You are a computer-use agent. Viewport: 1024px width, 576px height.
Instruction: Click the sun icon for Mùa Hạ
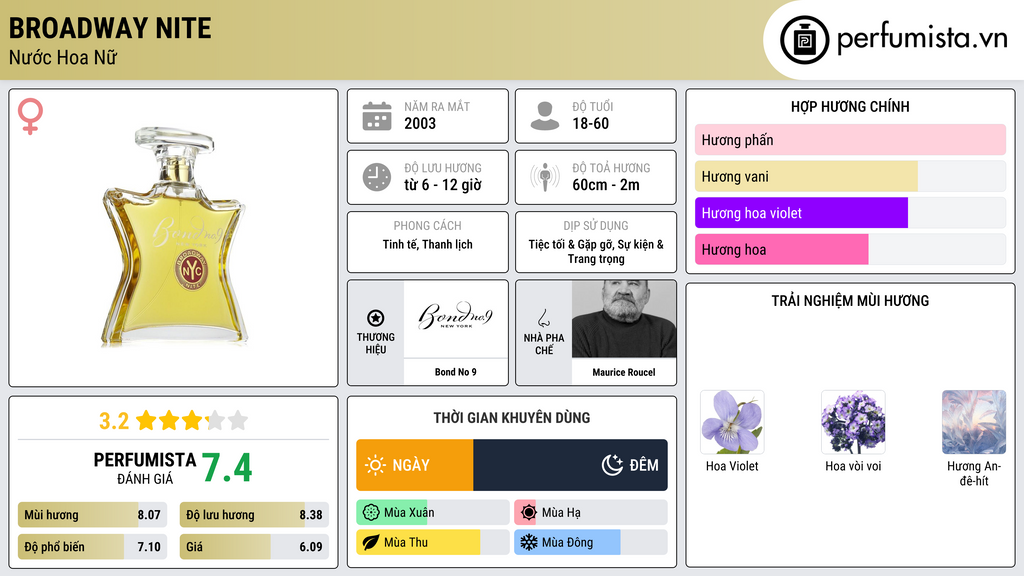pyautogui.click(x=529, y=513)
